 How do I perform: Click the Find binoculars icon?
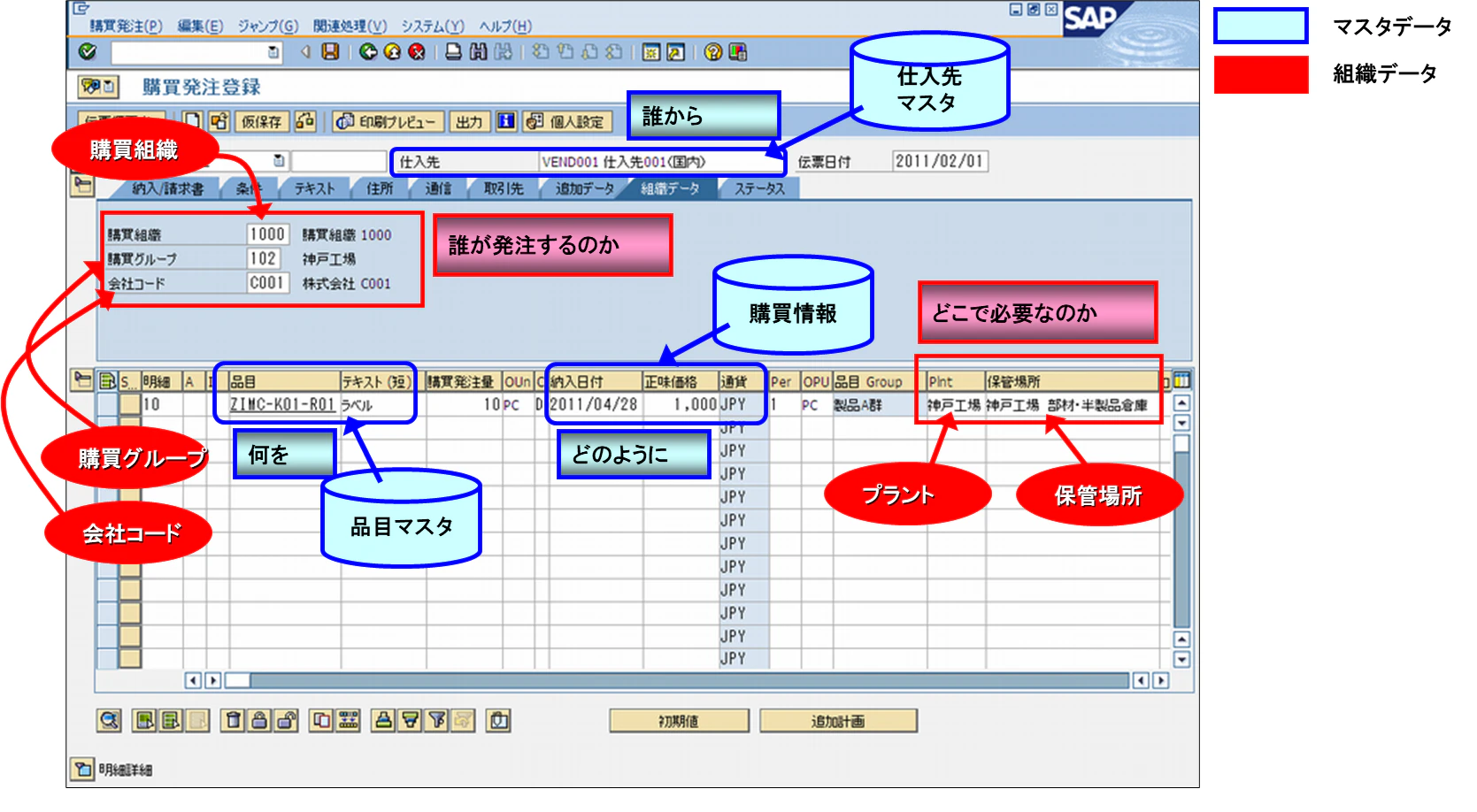(x=478, y=51)
